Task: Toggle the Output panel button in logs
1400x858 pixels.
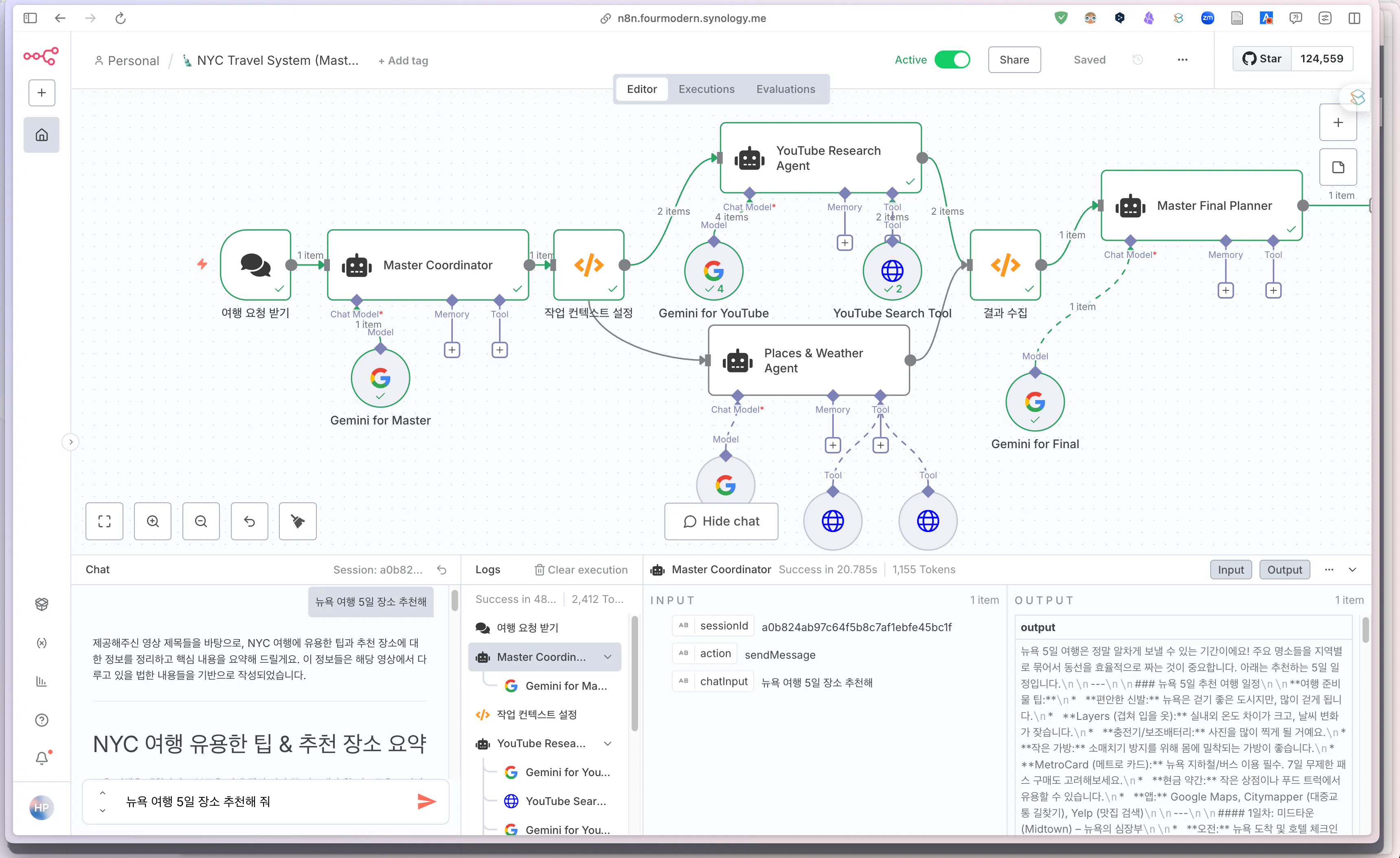Action: [1285, 570]
